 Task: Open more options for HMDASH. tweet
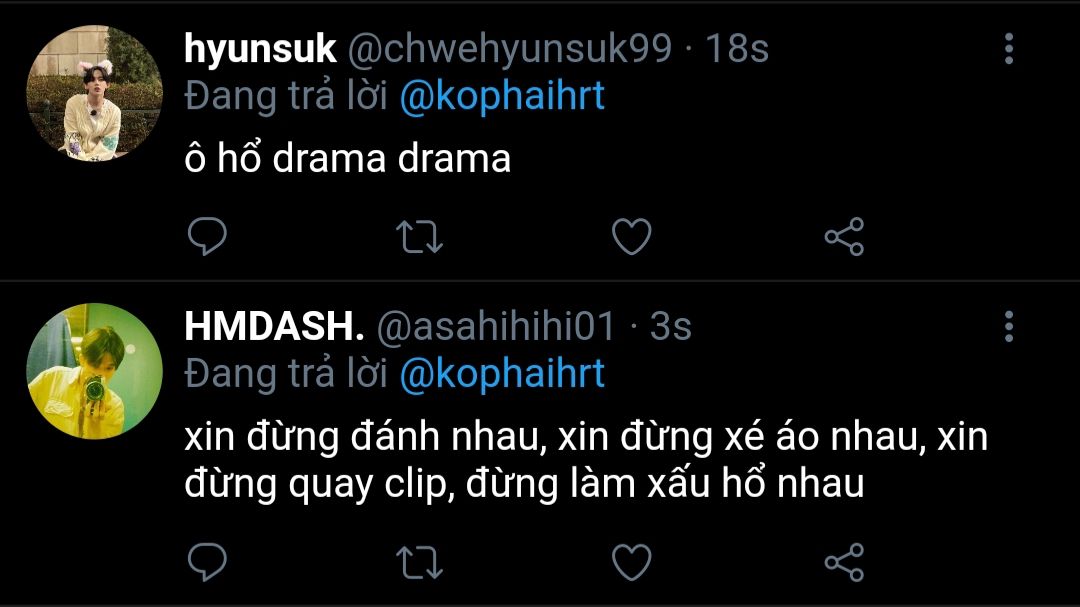(1008, 327)
